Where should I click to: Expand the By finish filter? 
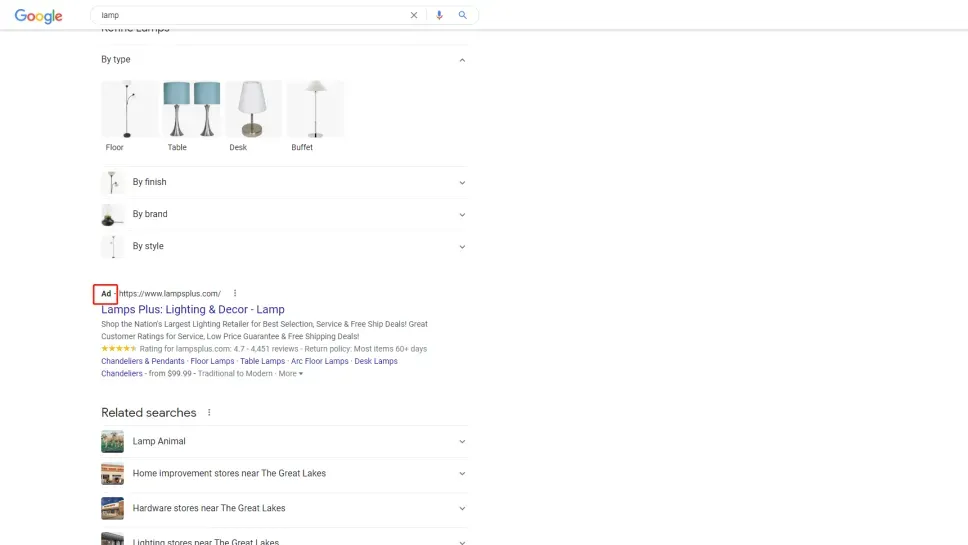tap(461, 183)
